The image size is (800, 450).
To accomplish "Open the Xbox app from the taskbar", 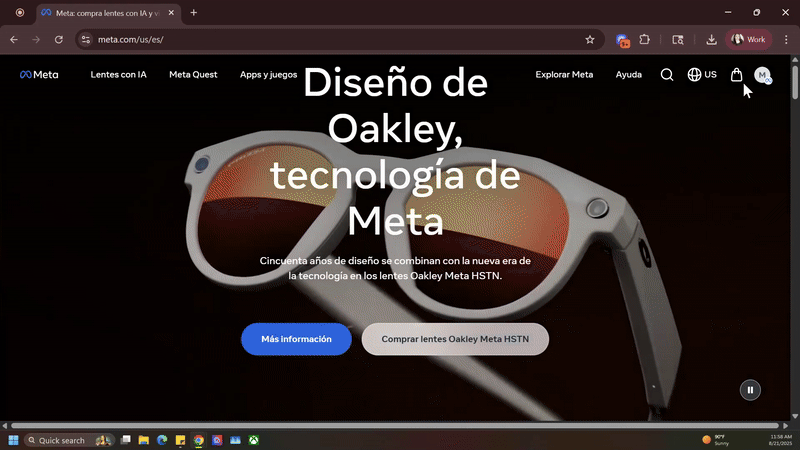I will 255,440.
